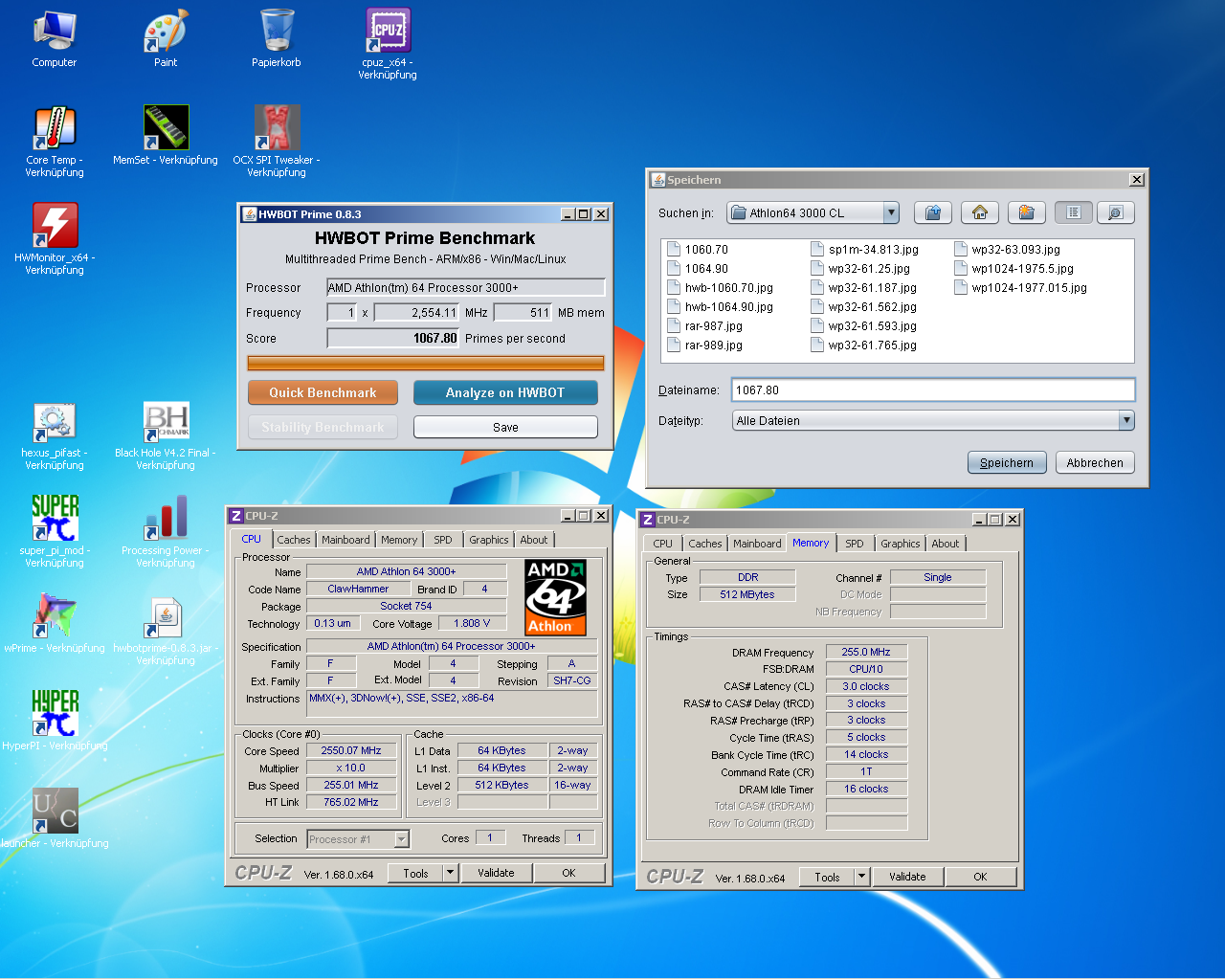Open the MemSet shortcut icon
Image resolution: width=1225 pixels, height=980 pixels.
pos(166,135)
